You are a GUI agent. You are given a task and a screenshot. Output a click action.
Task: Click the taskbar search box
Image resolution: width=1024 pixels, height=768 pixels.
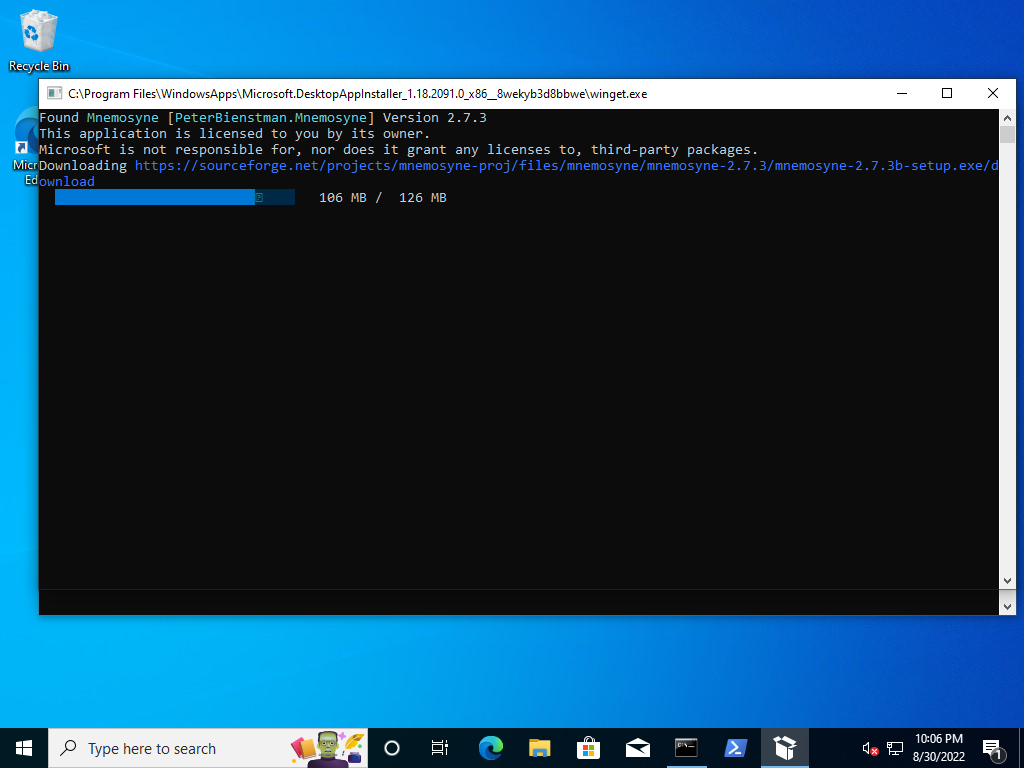[208, 748]
